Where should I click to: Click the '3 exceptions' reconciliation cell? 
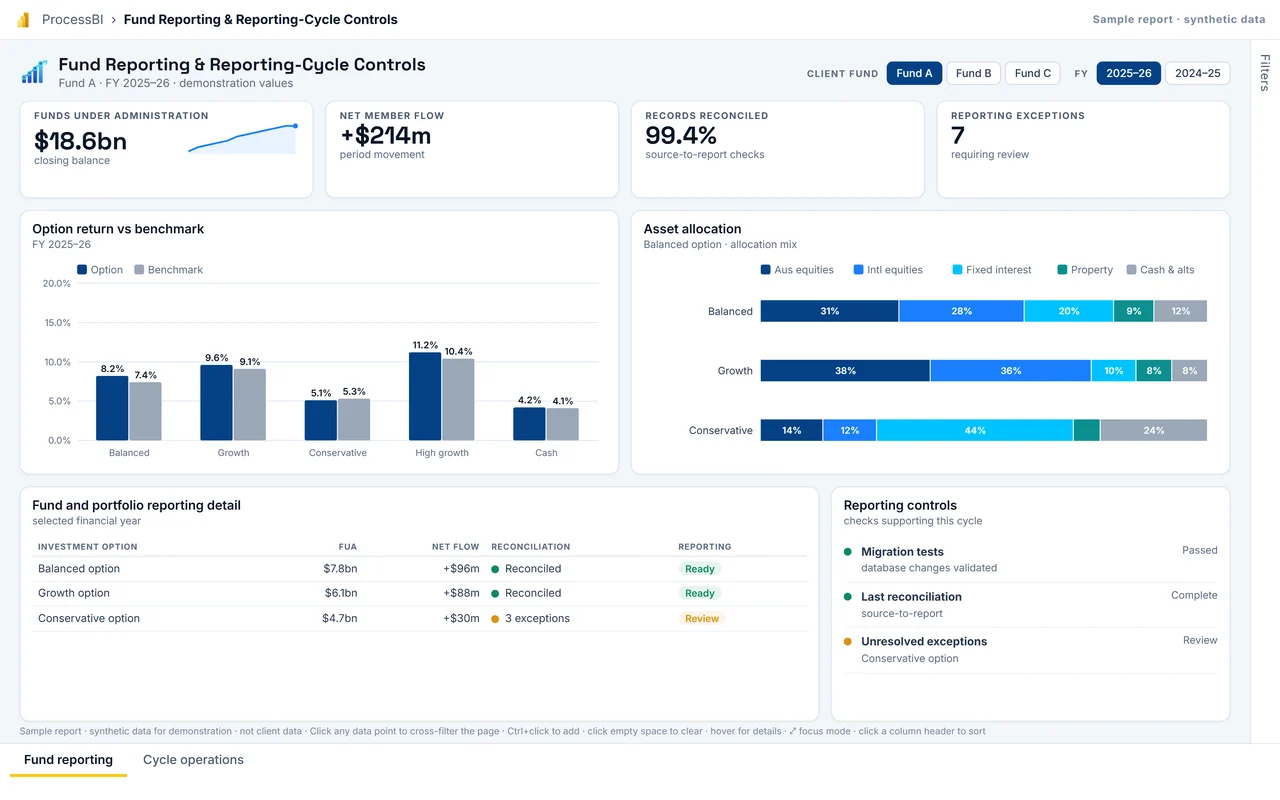coord(531,618)
